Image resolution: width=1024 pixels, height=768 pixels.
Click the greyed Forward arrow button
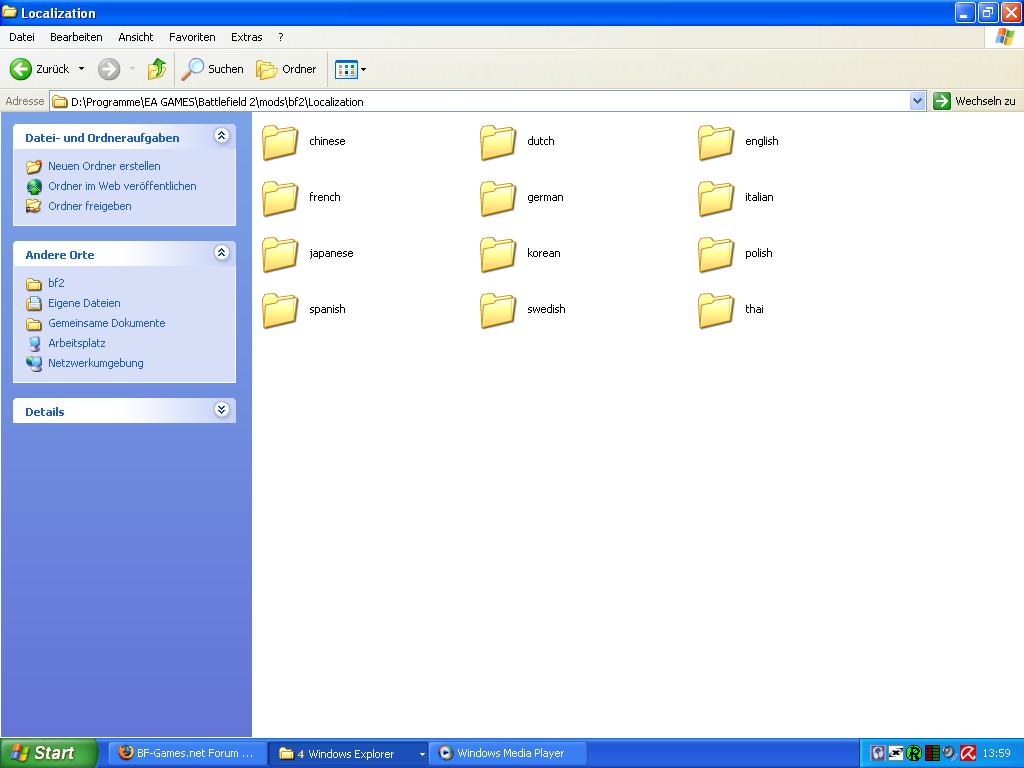tap(109, 69)
